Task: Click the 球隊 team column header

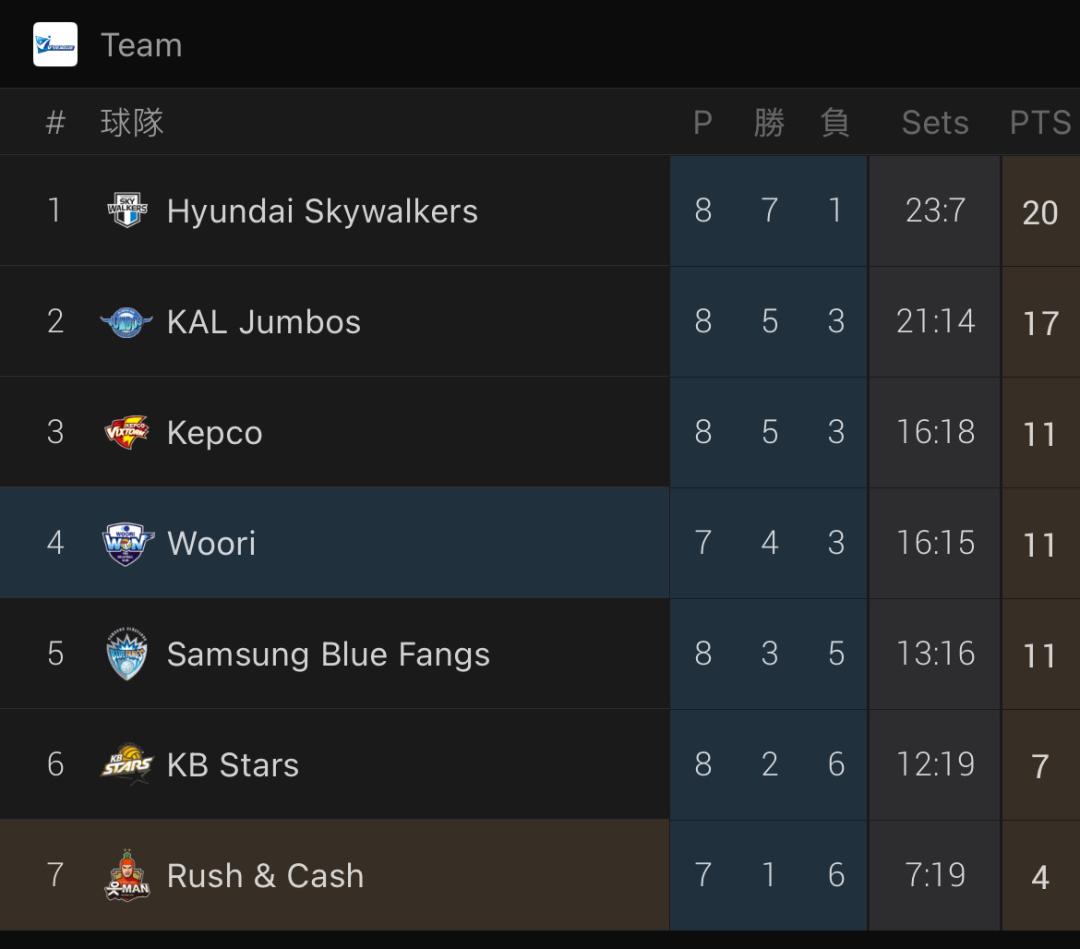Action: (x=132, y=123)
